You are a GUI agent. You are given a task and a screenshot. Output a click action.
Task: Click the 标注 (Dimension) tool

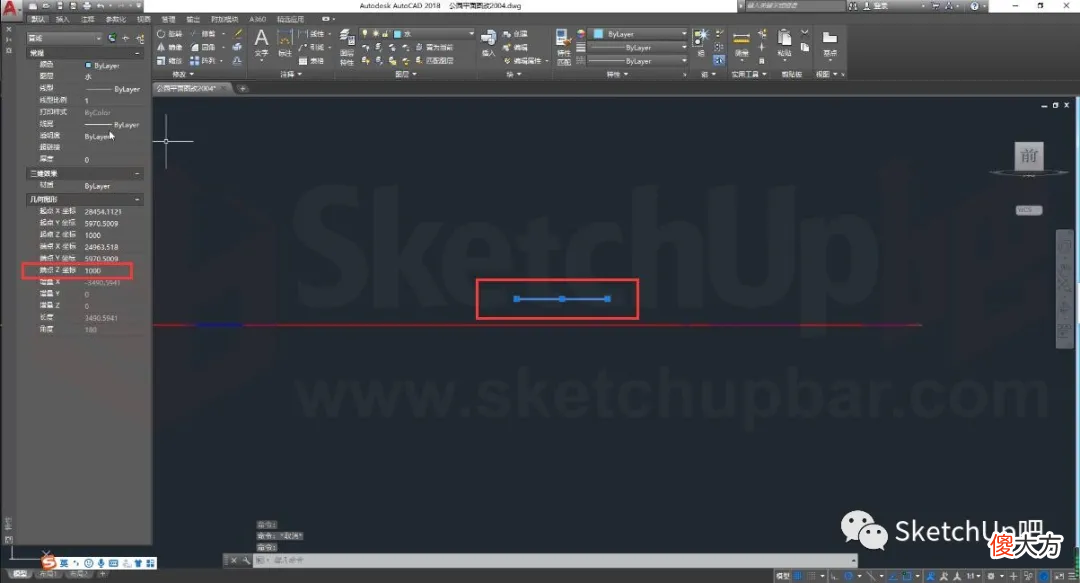[x=284, y=43]
